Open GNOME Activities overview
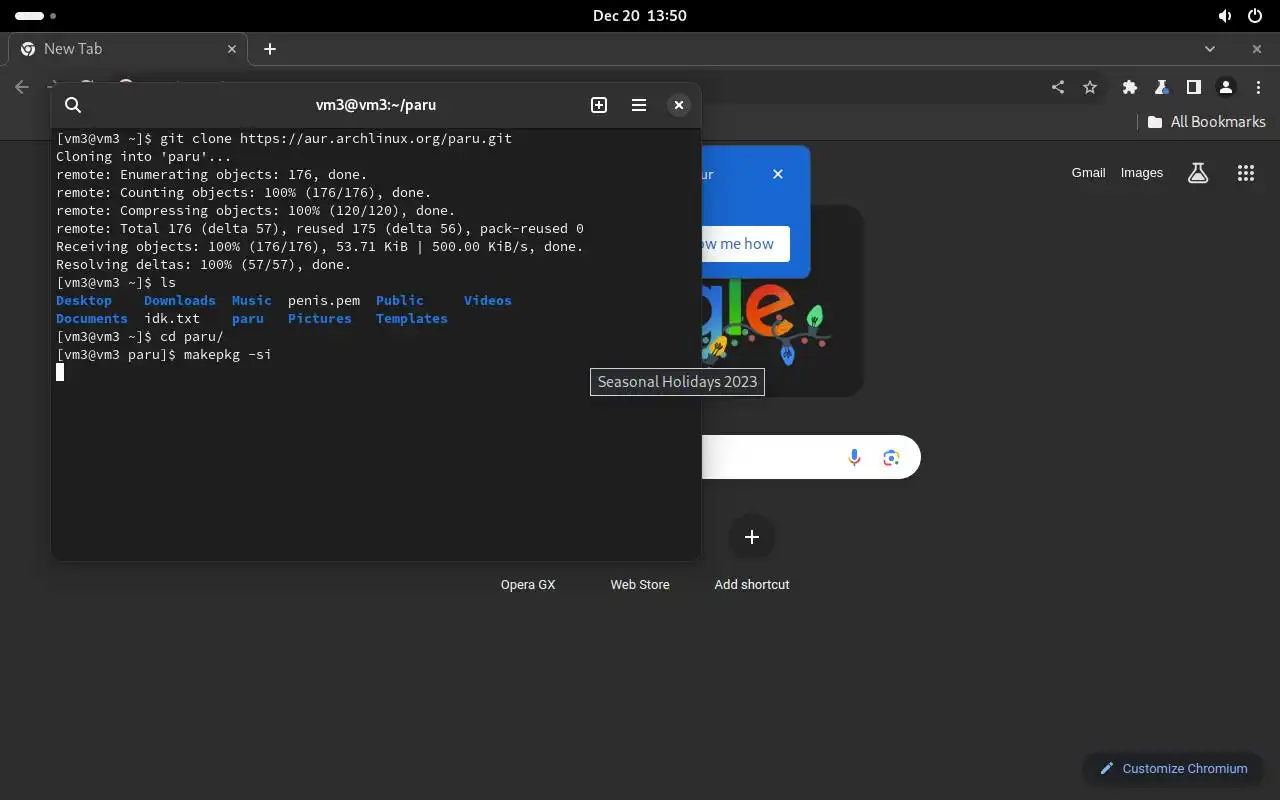The width and height of the screenshot is (1280, 800). pyautogui.click(x=36, y=16)
